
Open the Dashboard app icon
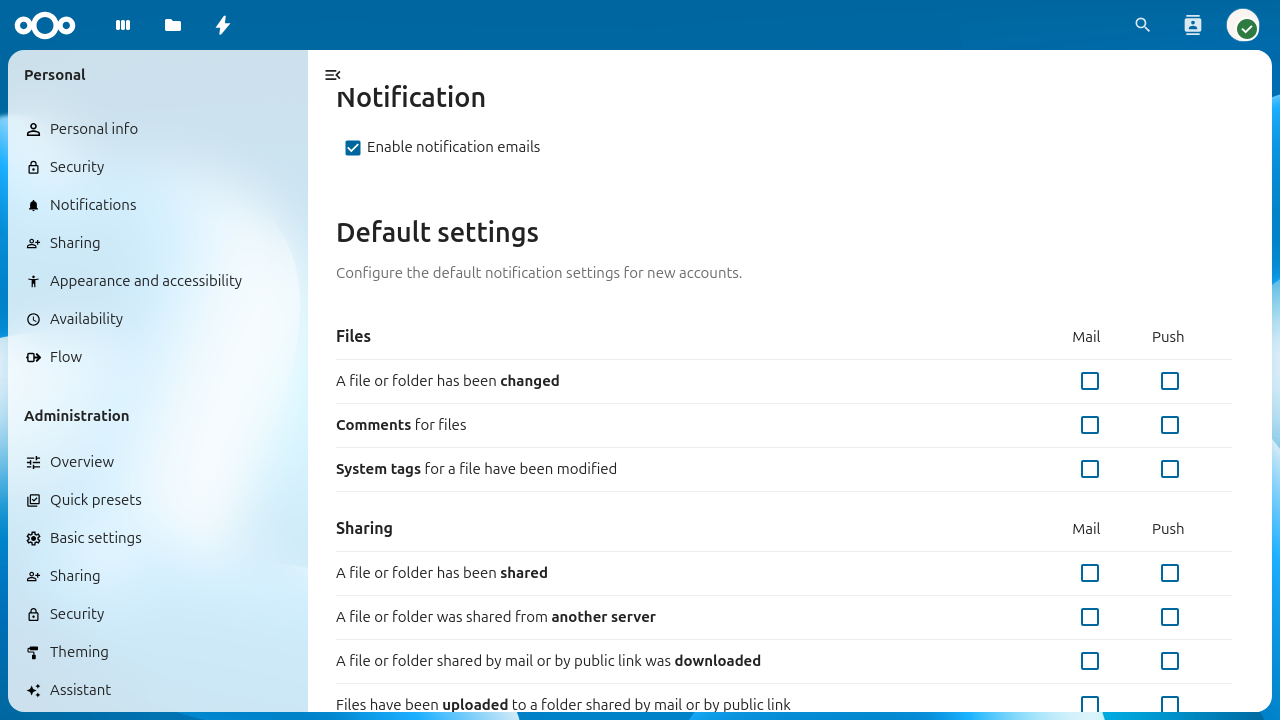pos(123,25)
